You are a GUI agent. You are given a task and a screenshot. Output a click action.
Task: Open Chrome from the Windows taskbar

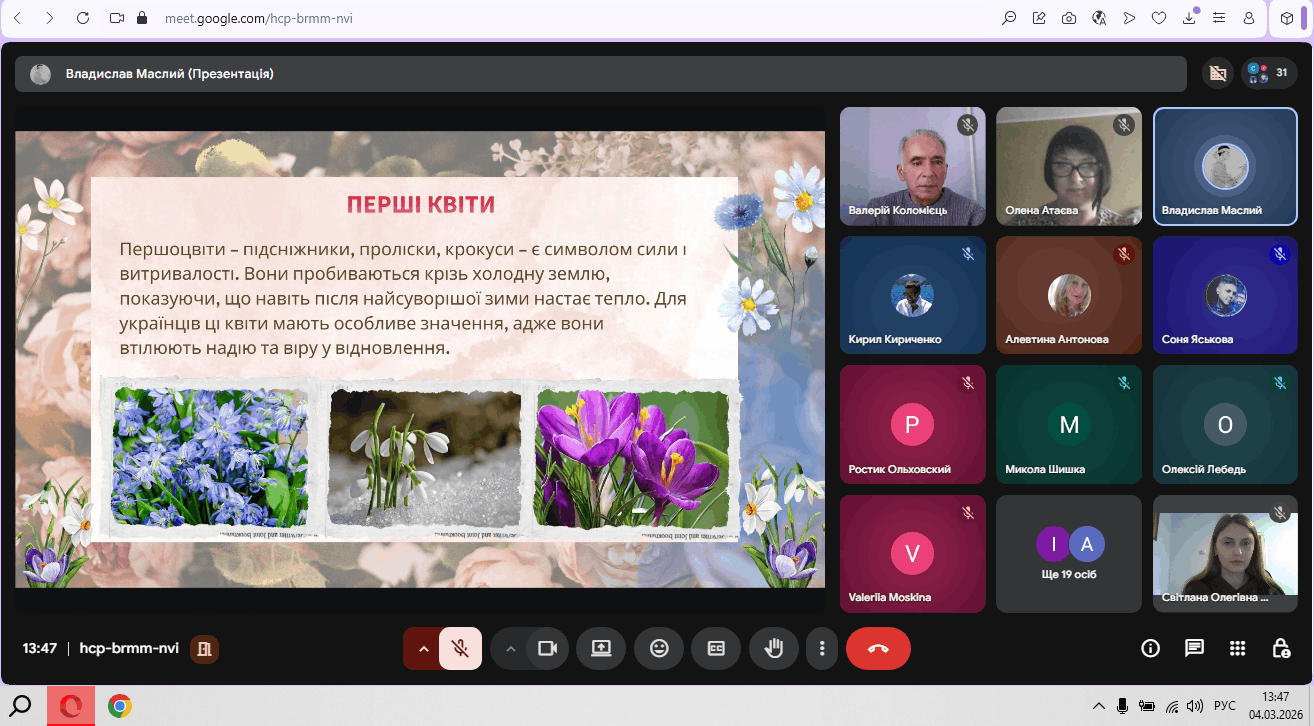120,706
